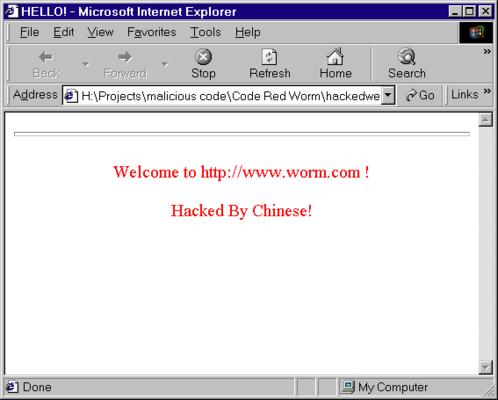The height and width of the screenshot is (400, 498).
Task: Click the Go button
Action: 420,95
